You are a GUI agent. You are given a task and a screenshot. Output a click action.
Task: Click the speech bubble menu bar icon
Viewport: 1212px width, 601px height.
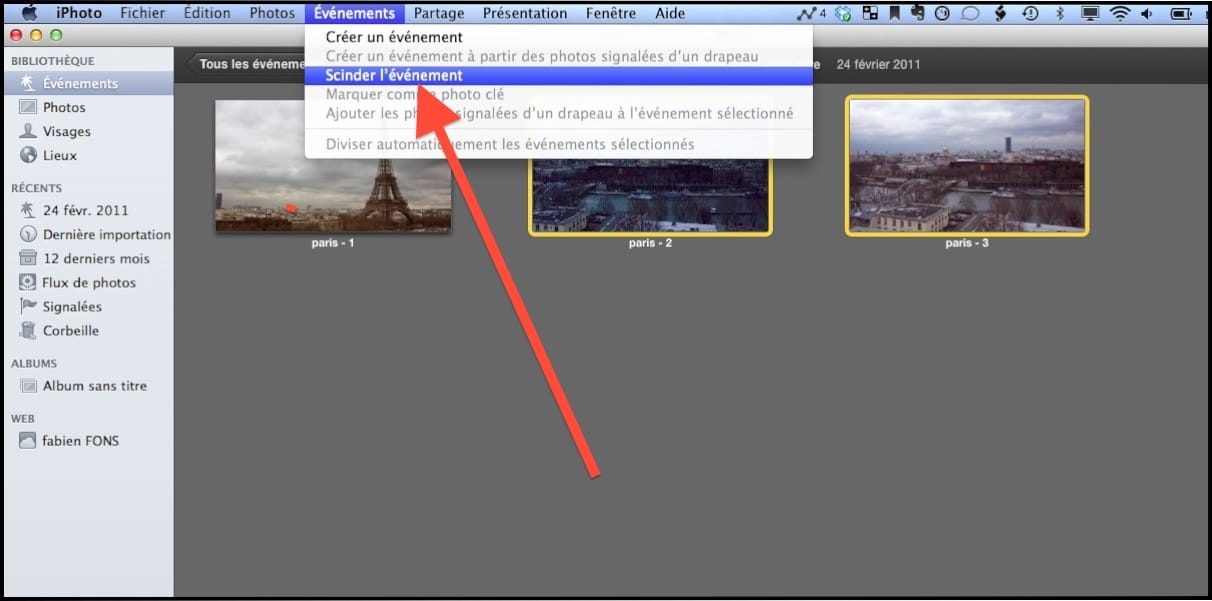coord(970,13)
